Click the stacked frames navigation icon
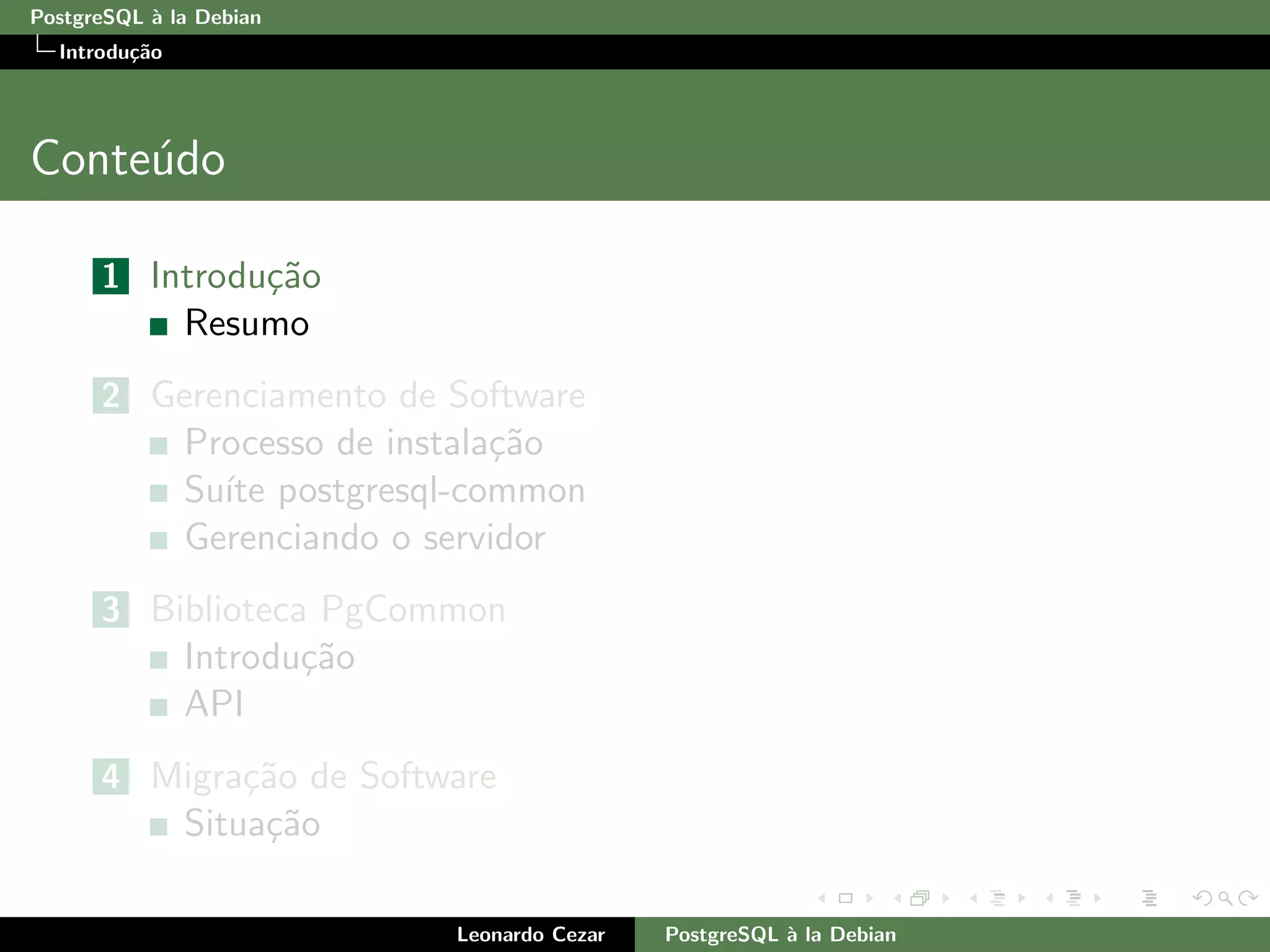1270x952 pixels. coord(920,898)
